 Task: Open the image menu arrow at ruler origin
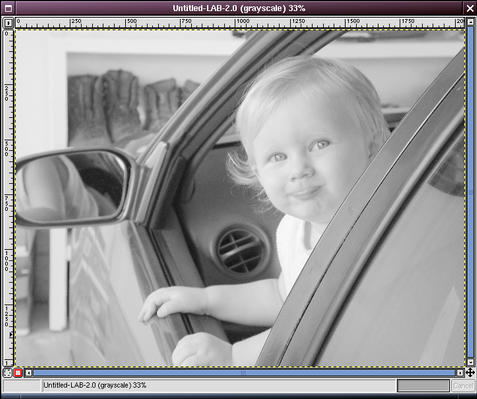coord(8,23)
